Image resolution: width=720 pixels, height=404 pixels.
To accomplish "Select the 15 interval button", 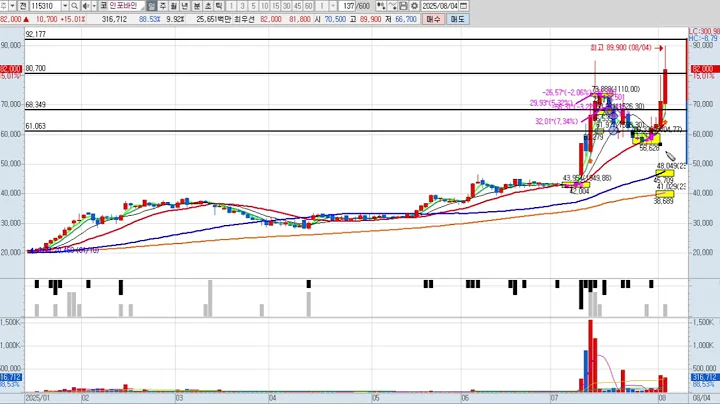I will pyautogui.click(x=276, y=6).
